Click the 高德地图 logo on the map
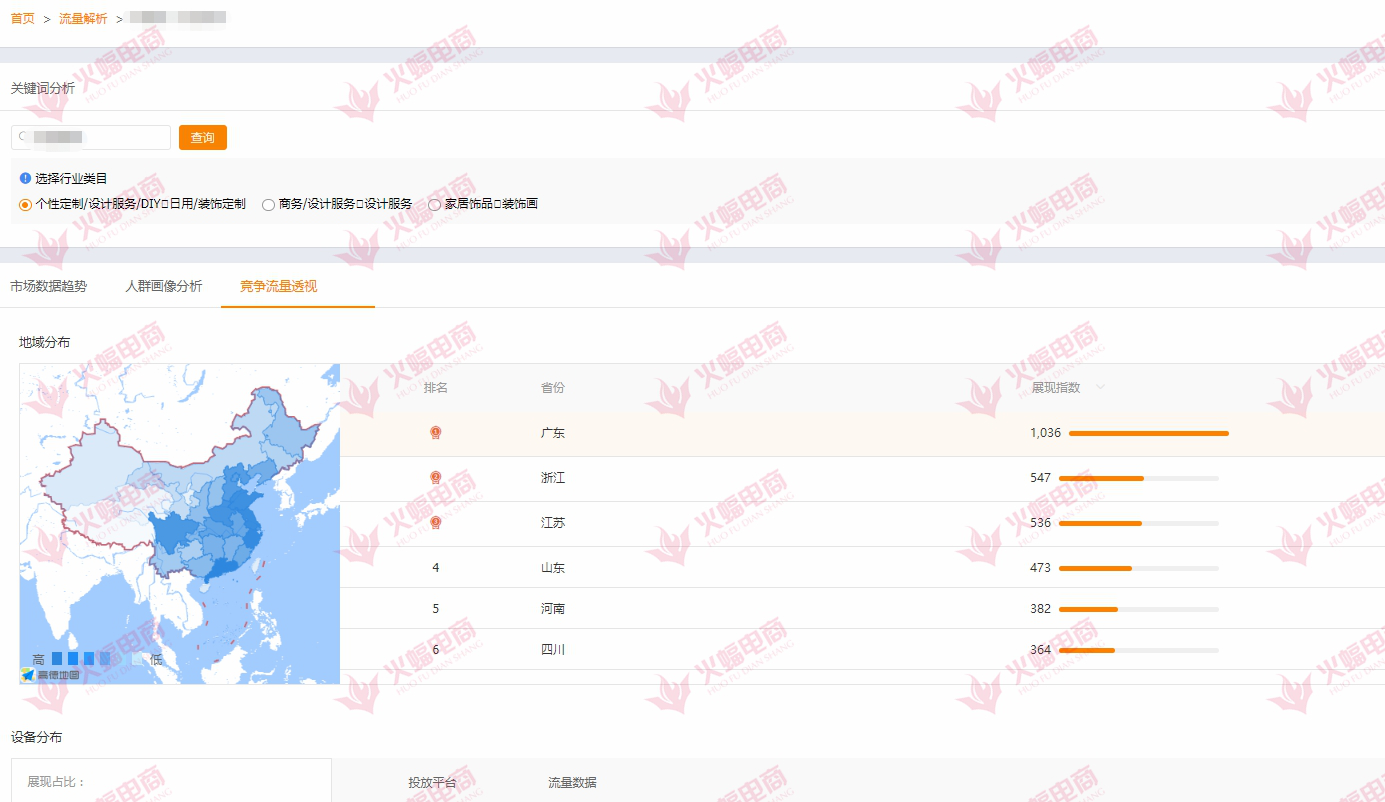The image size is (1385, 802). pos(50,675)
